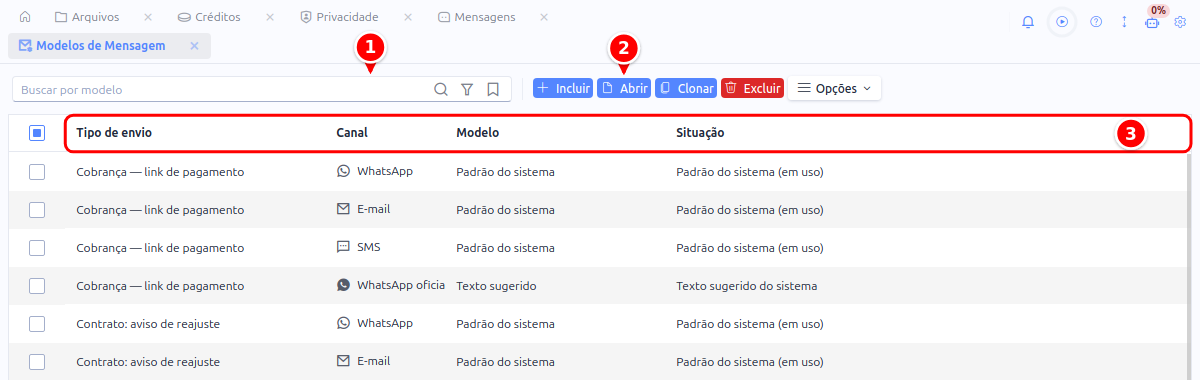Viewport: 1200px width, 380px height.
Task: Click Cobrança — link de pagamento in SMS row
Action: pyautogui.click(x=160, y=248)
